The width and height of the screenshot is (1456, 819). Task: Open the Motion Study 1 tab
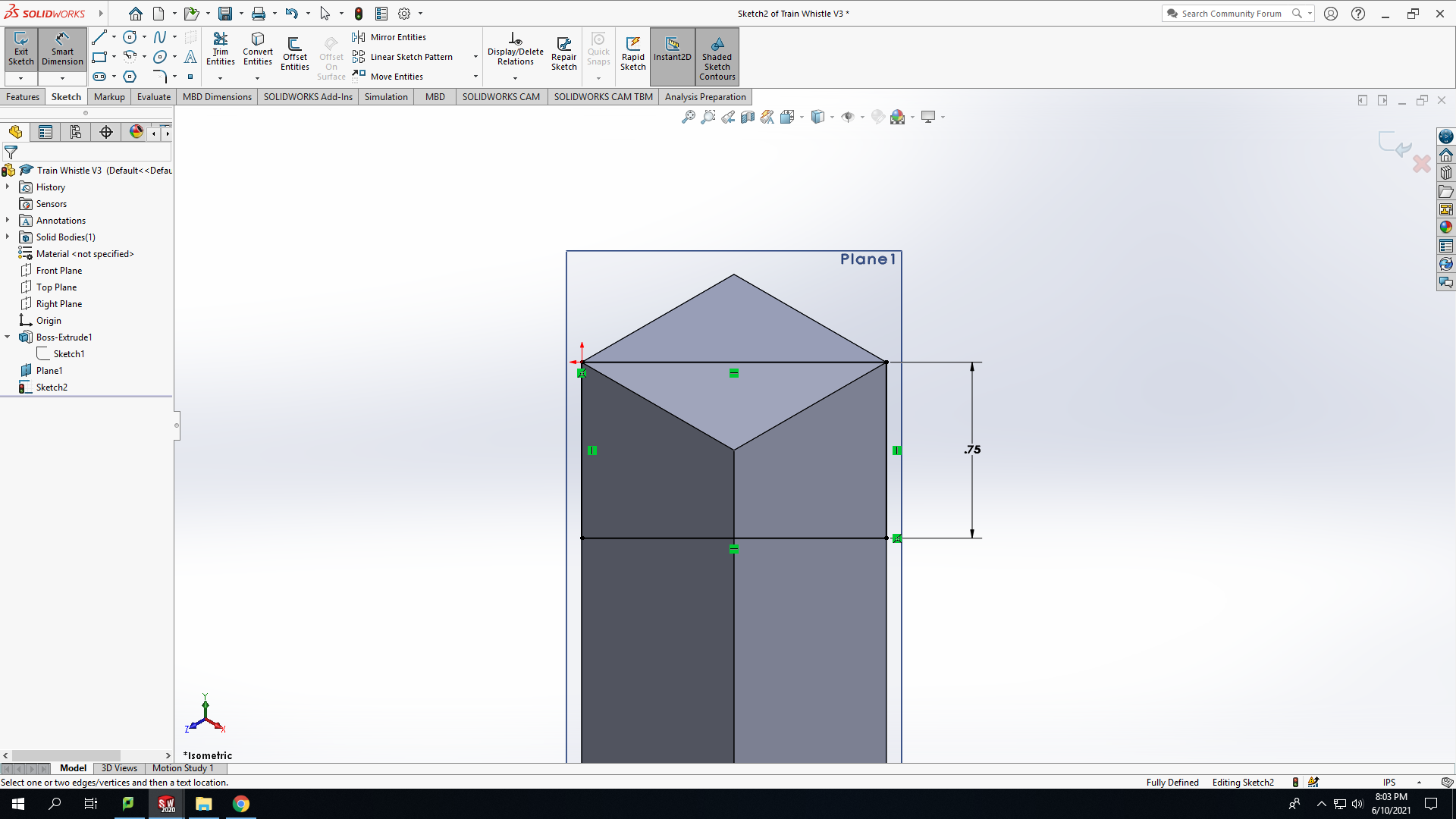(183, 768)
